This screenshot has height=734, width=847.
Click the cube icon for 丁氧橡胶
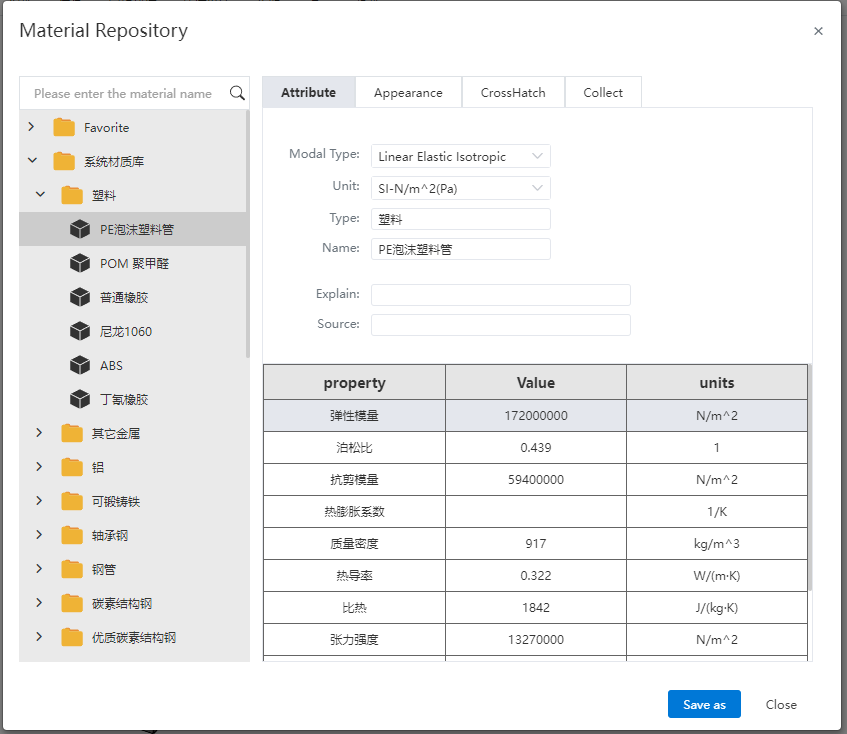pyautogui.click(x=80, y=399)
